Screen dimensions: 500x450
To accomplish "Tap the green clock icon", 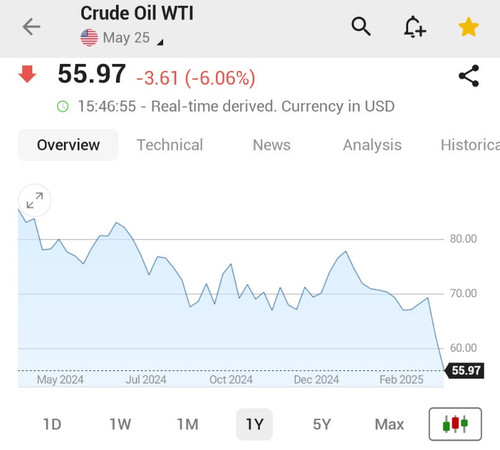I will click(x=63, y=107).
